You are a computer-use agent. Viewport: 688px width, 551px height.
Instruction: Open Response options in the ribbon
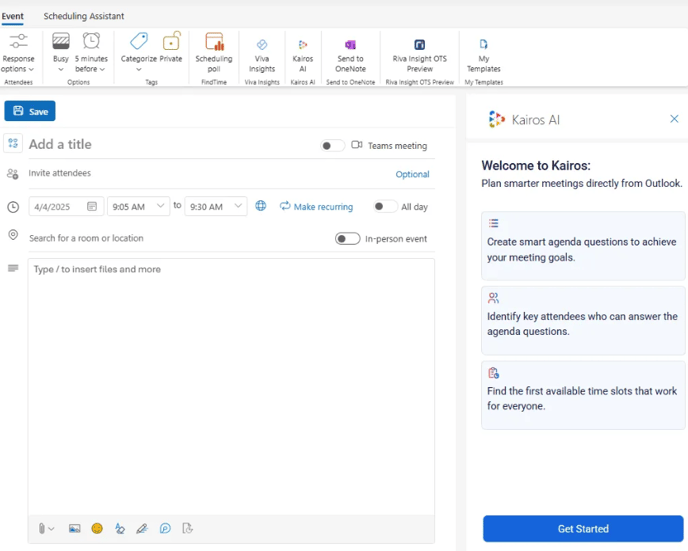(x=18, y=53)
